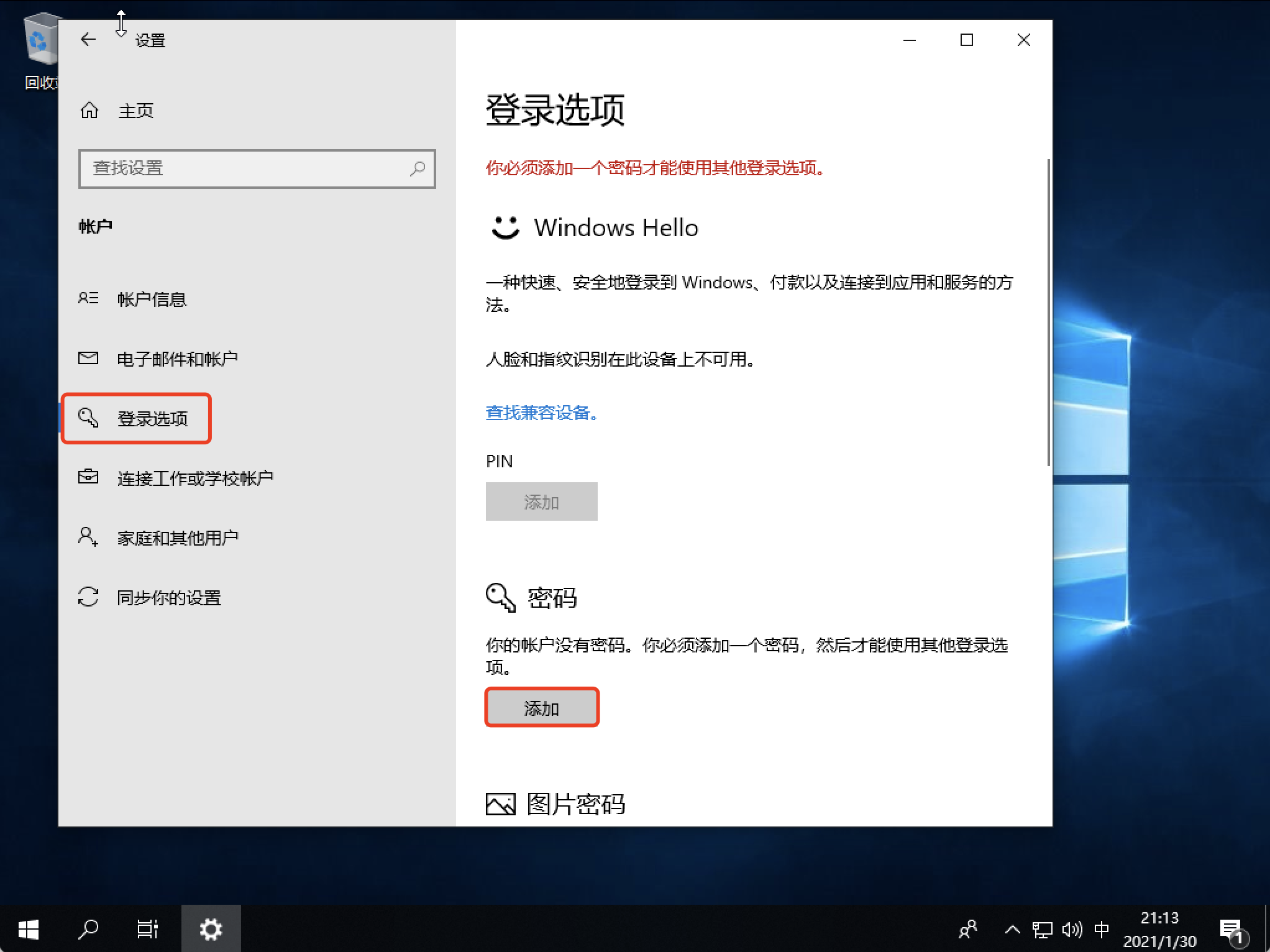
Task: Click the Windows Hello smiley icon
Action: pyautogui.click(x=505, y=227)
